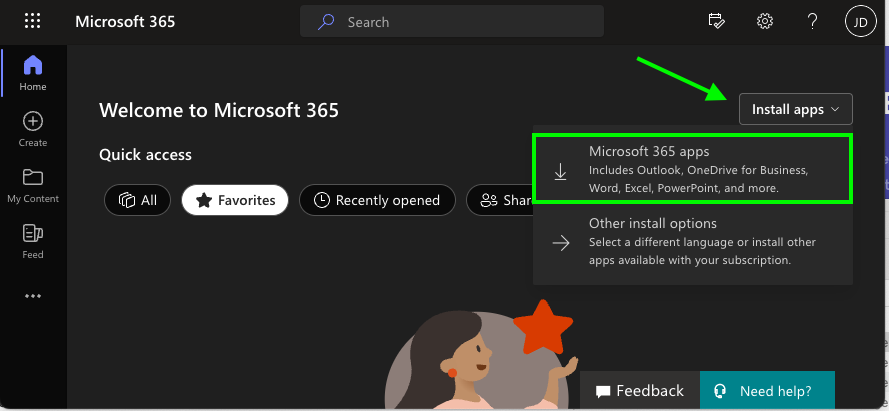Viewport: 889px width, 411px height.
Task: Open the Help question mark icon
Action: 812,22
